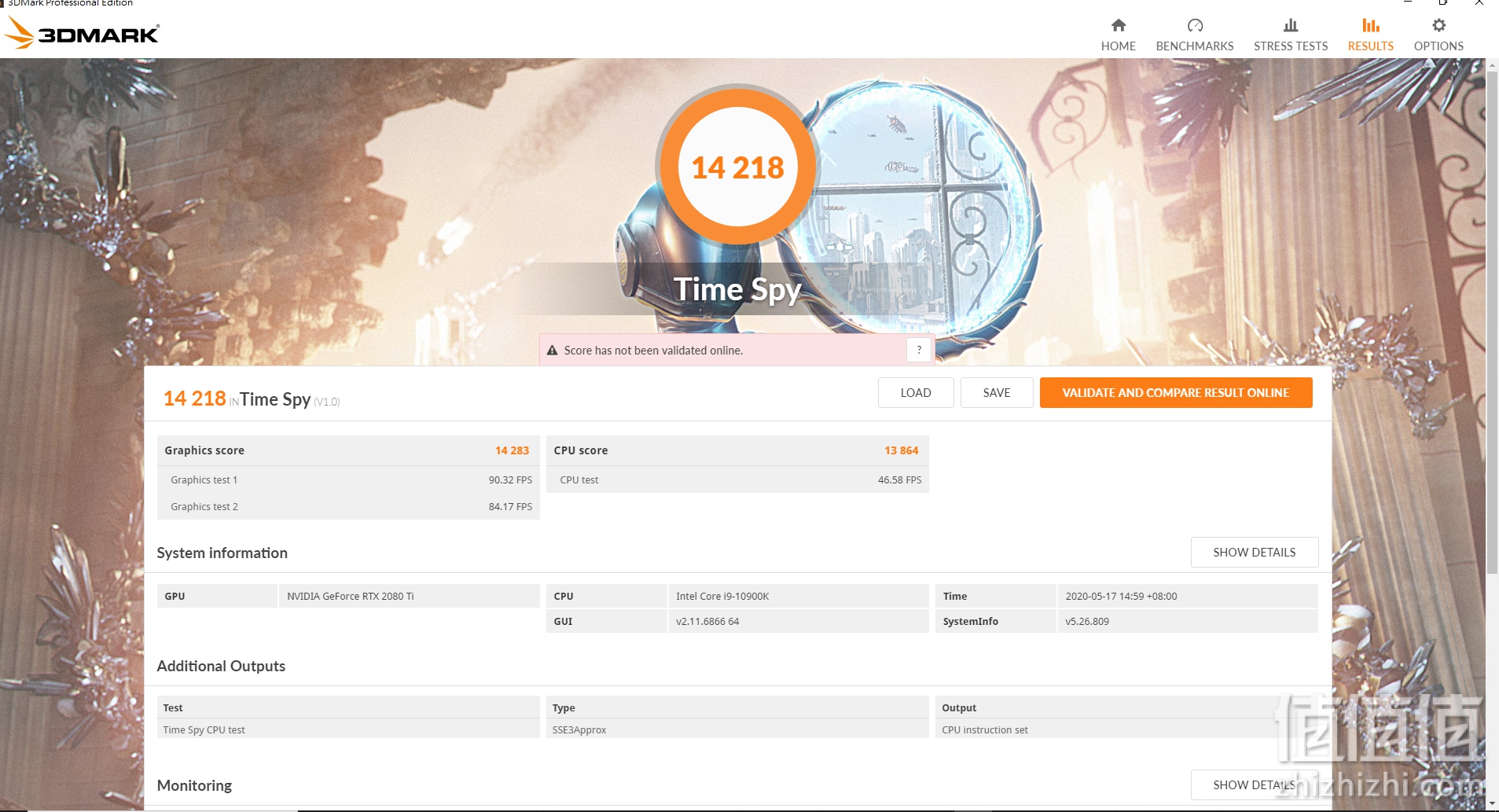The height and width of the screenshot is (812, 1499).
Task: Show details for Monitoring section
Action: [1255, 785]
